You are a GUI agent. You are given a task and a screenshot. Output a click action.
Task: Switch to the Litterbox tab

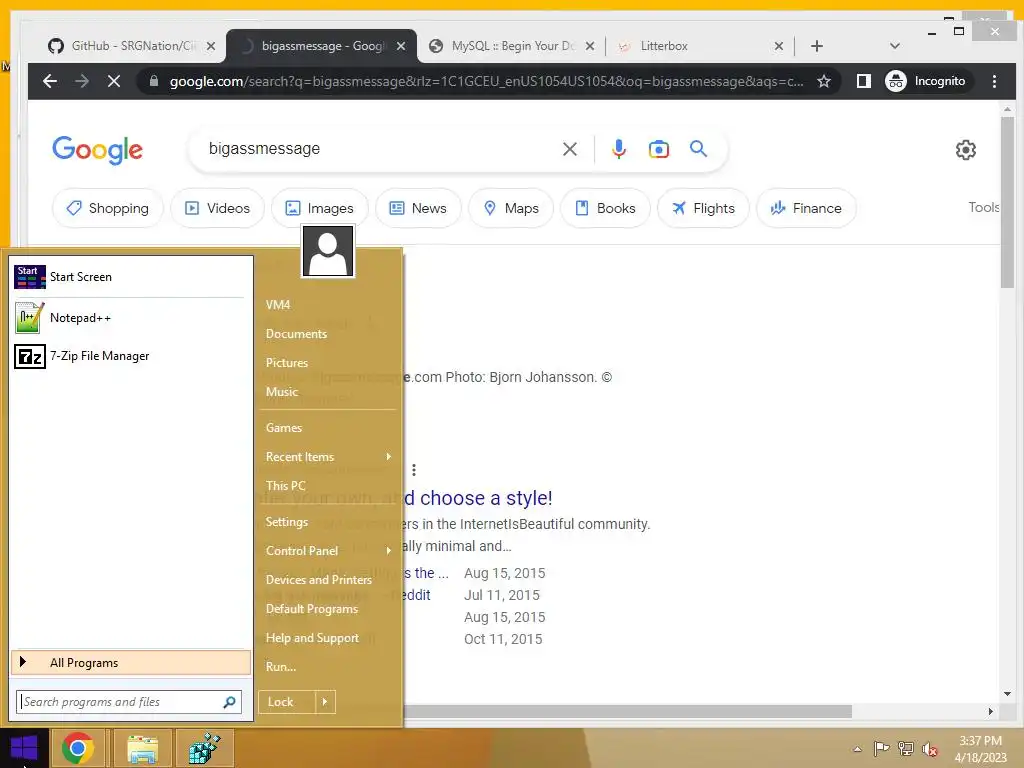(x=699, y=46)
